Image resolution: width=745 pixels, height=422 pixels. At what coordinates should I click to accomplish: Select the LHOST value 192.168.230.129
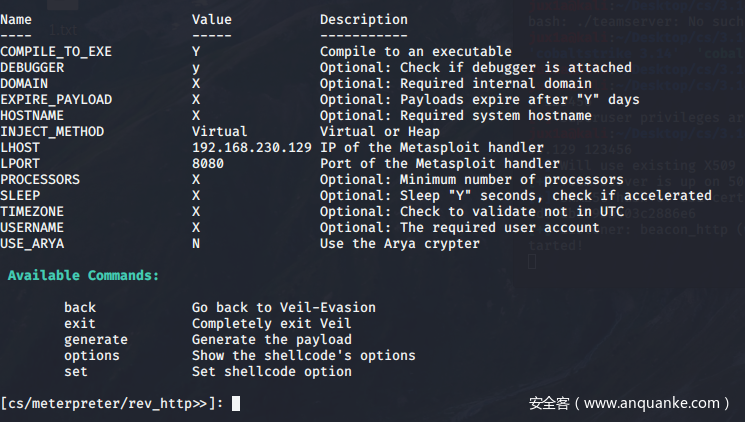[252, 148]
